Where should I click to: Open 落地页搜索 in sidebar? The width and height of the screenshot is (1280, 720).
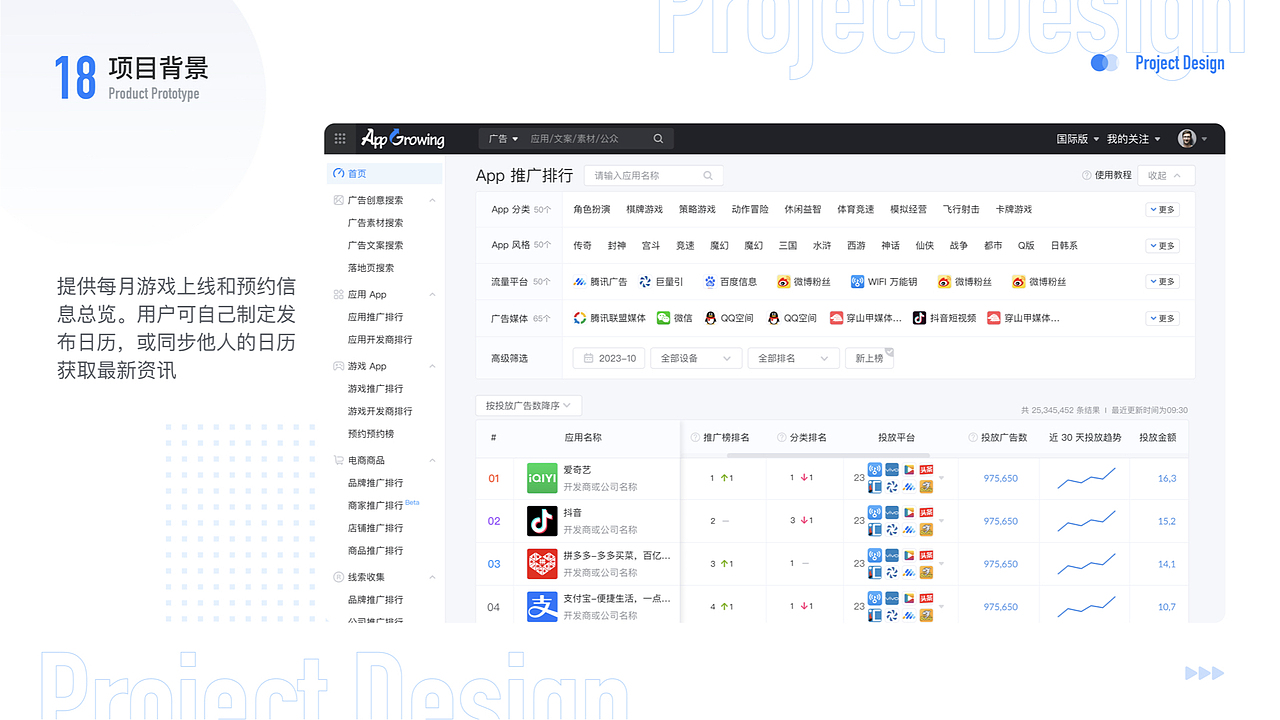point(370,268)
